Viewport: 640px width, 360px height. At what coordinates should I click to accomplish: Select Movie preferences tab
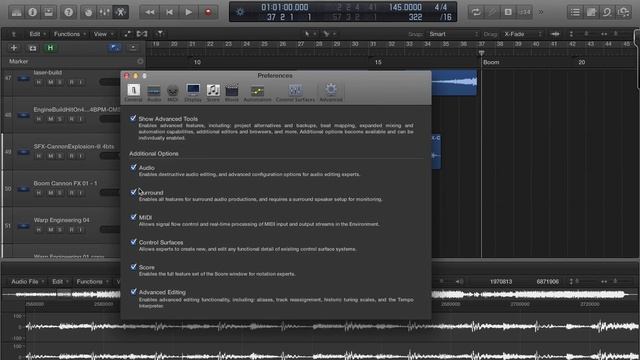point(231,93)
